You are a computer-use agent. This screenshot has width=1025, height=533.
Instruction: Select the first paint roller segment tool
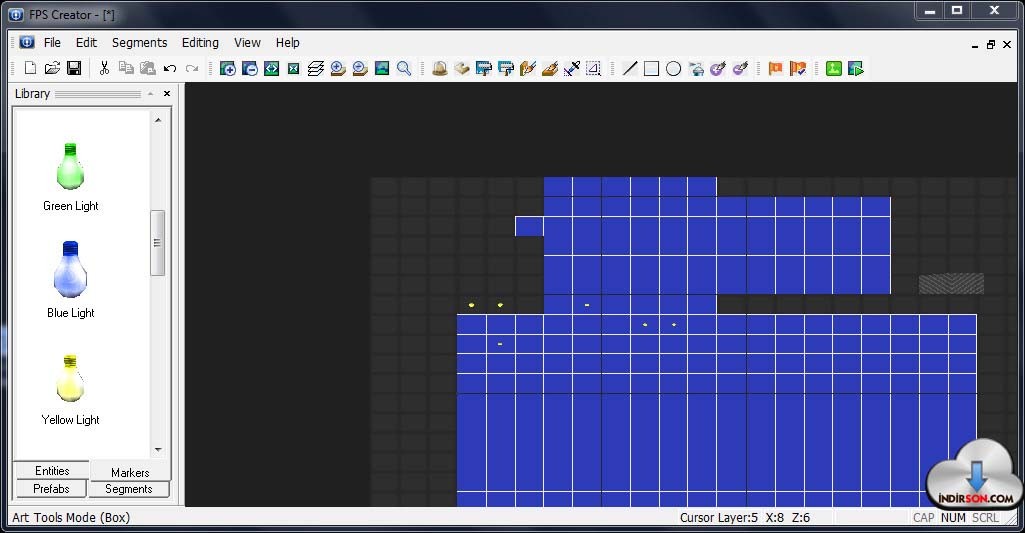[x=484, y=68]
